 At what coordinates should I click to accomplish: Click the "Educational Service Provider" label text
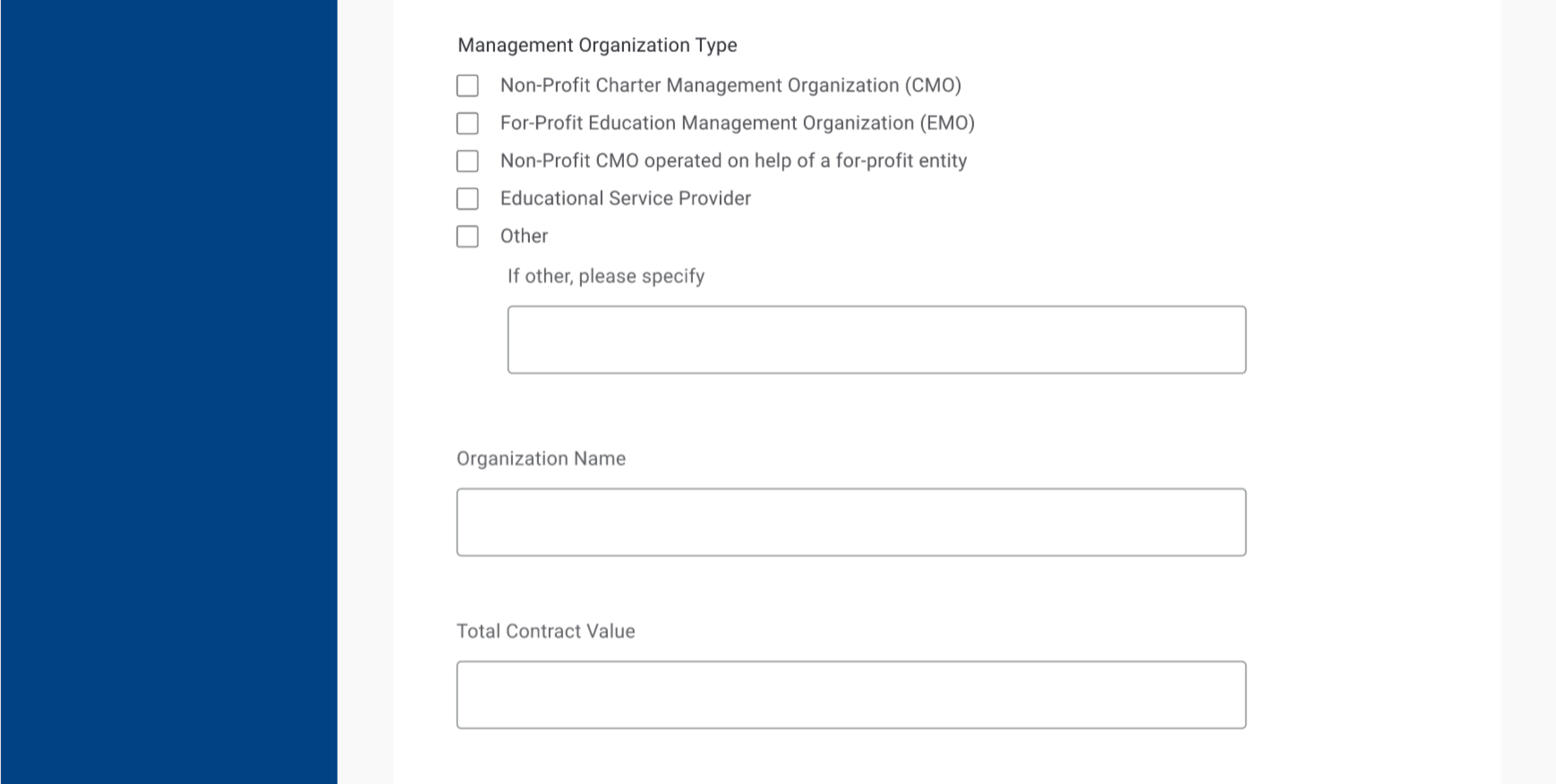pos(625,199)
